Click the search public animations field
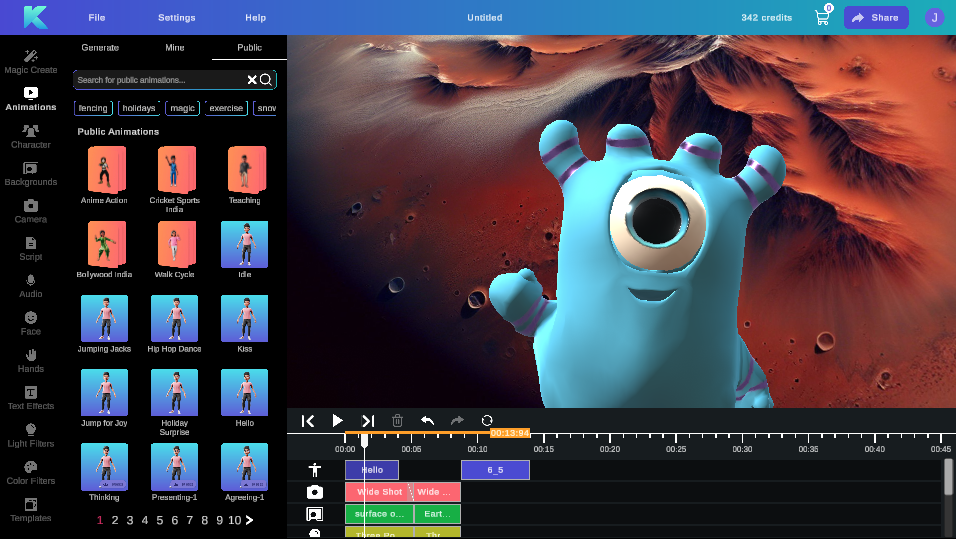Screen dimensions: 956x539 [x=158, y=80]
